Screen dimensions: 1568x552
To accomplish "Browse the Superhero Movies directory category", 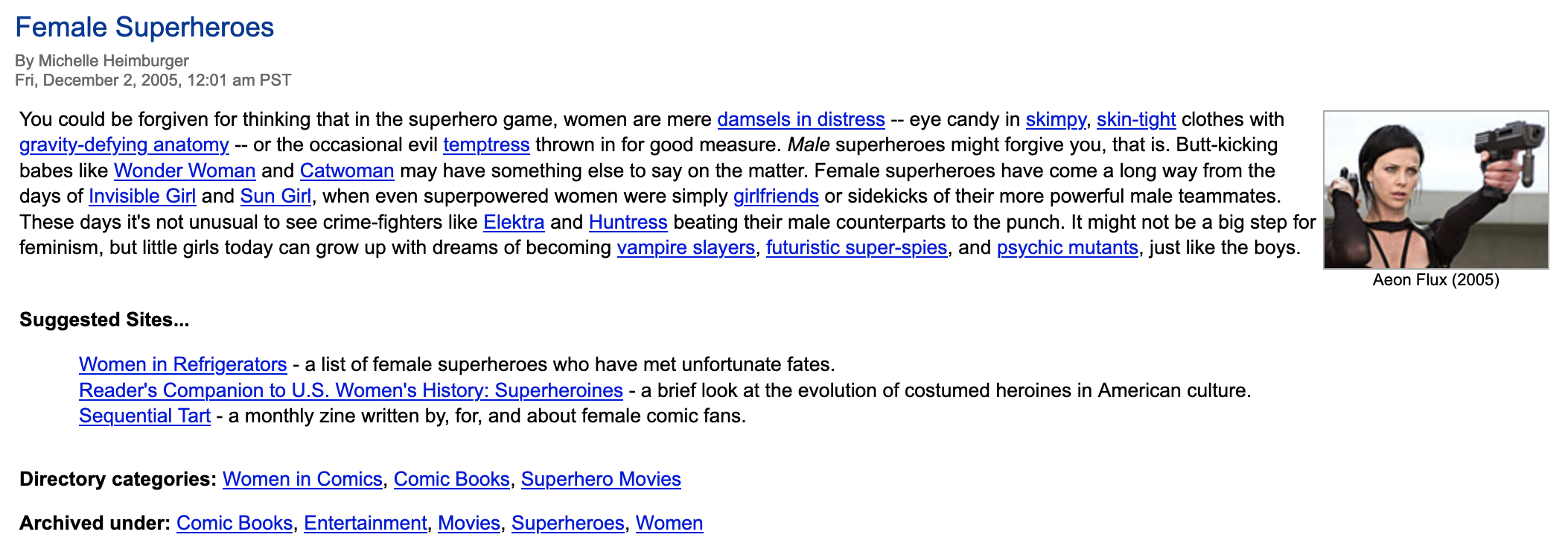I will pyautogui.click(x=601, y=479).
